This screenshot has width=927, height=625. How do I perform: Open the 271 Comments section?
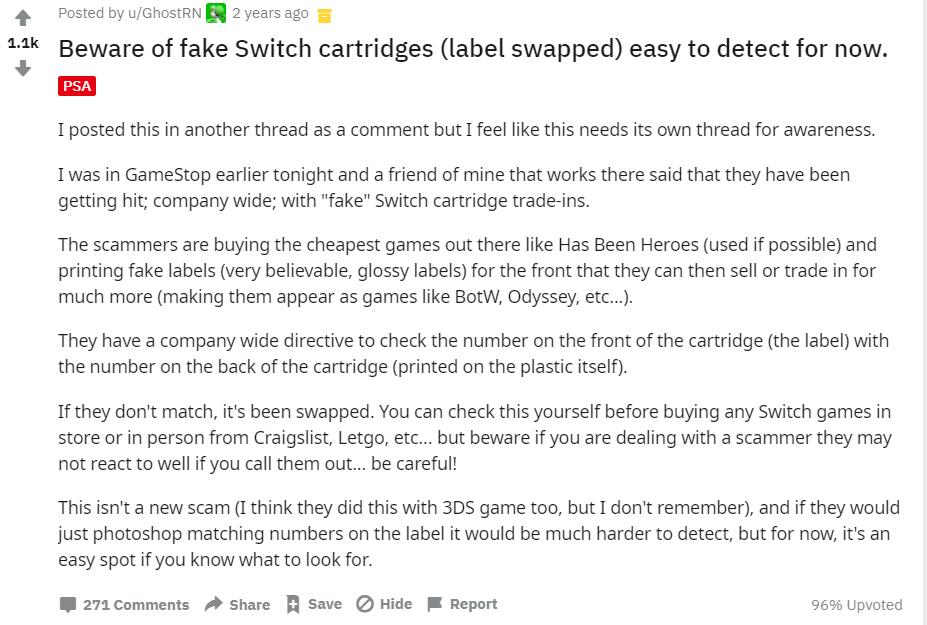pyautogui.click(x=136, y=605)
